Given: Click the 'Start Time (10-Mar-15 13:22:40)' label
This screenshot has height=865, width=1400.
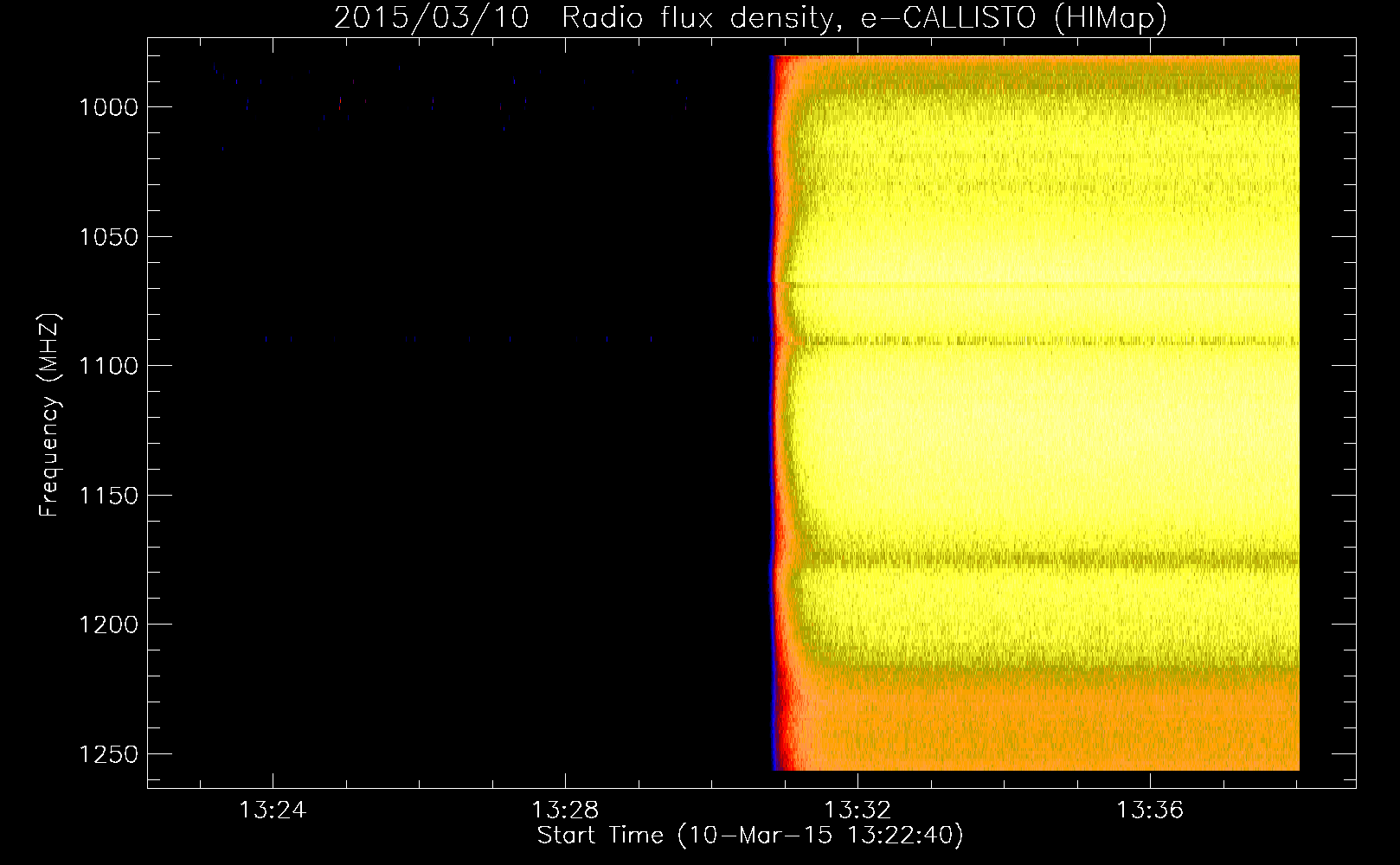Looking at the screenshot, I should [750, 836].
